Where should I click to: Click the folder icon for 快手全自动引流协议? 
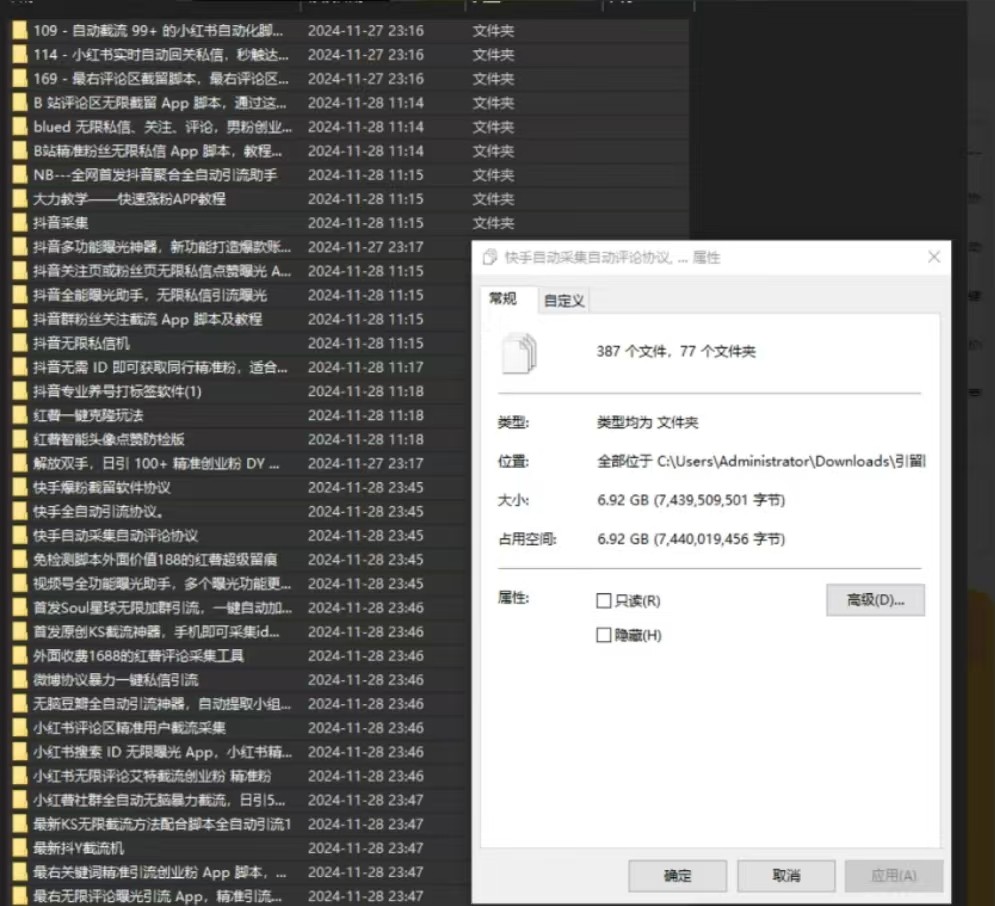19,511
